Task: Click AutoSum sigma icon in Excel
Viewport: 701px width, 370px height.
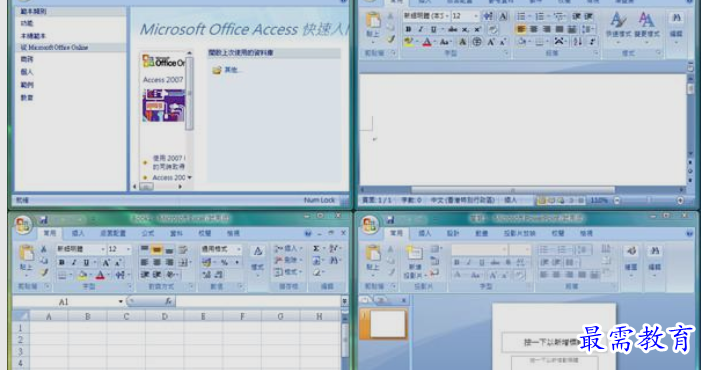Action: tap(317, 248)
